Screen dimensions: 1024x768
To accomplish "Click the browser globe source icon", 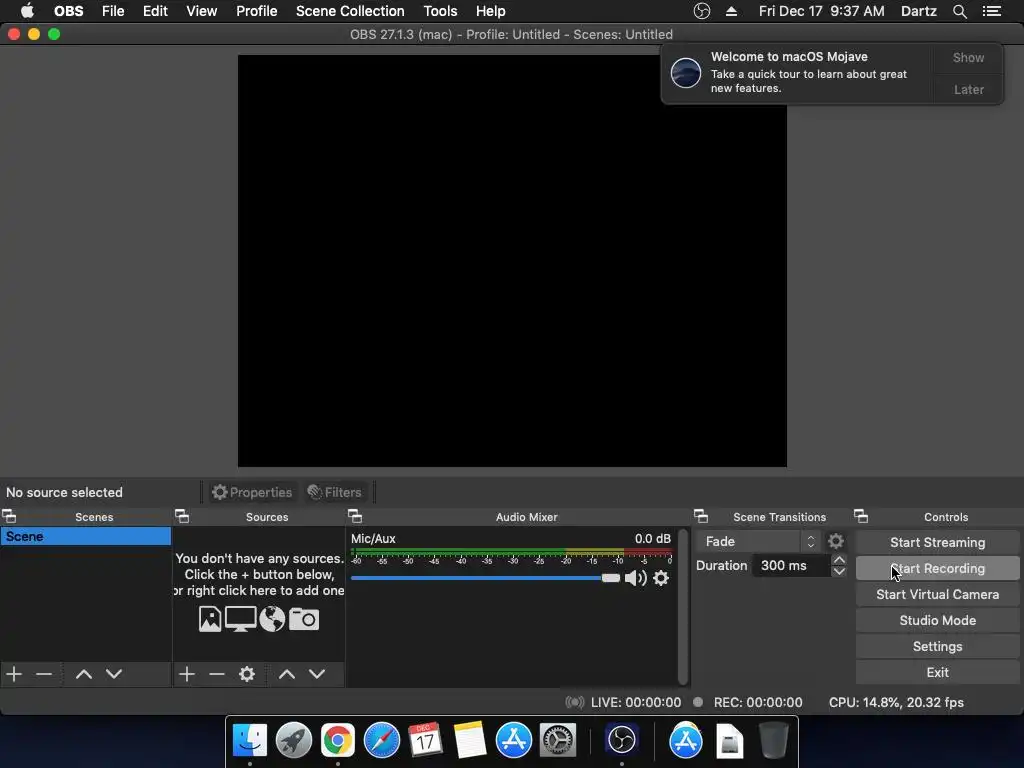I will [272, 619].
